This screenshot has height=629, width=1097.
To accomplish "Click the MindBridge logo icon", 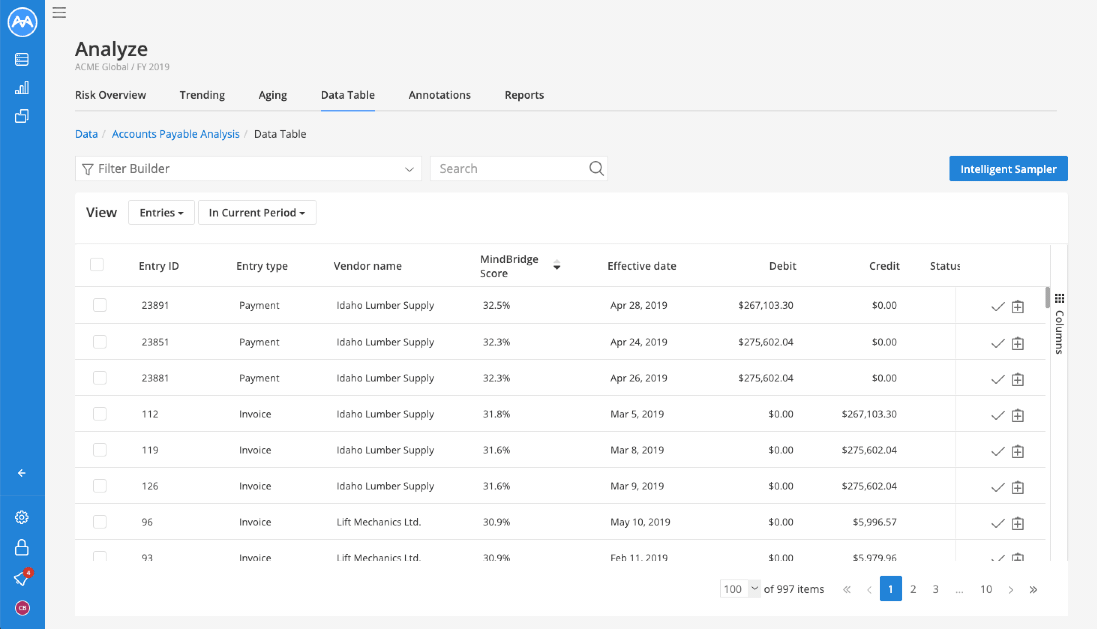I will tap(22, 22).
